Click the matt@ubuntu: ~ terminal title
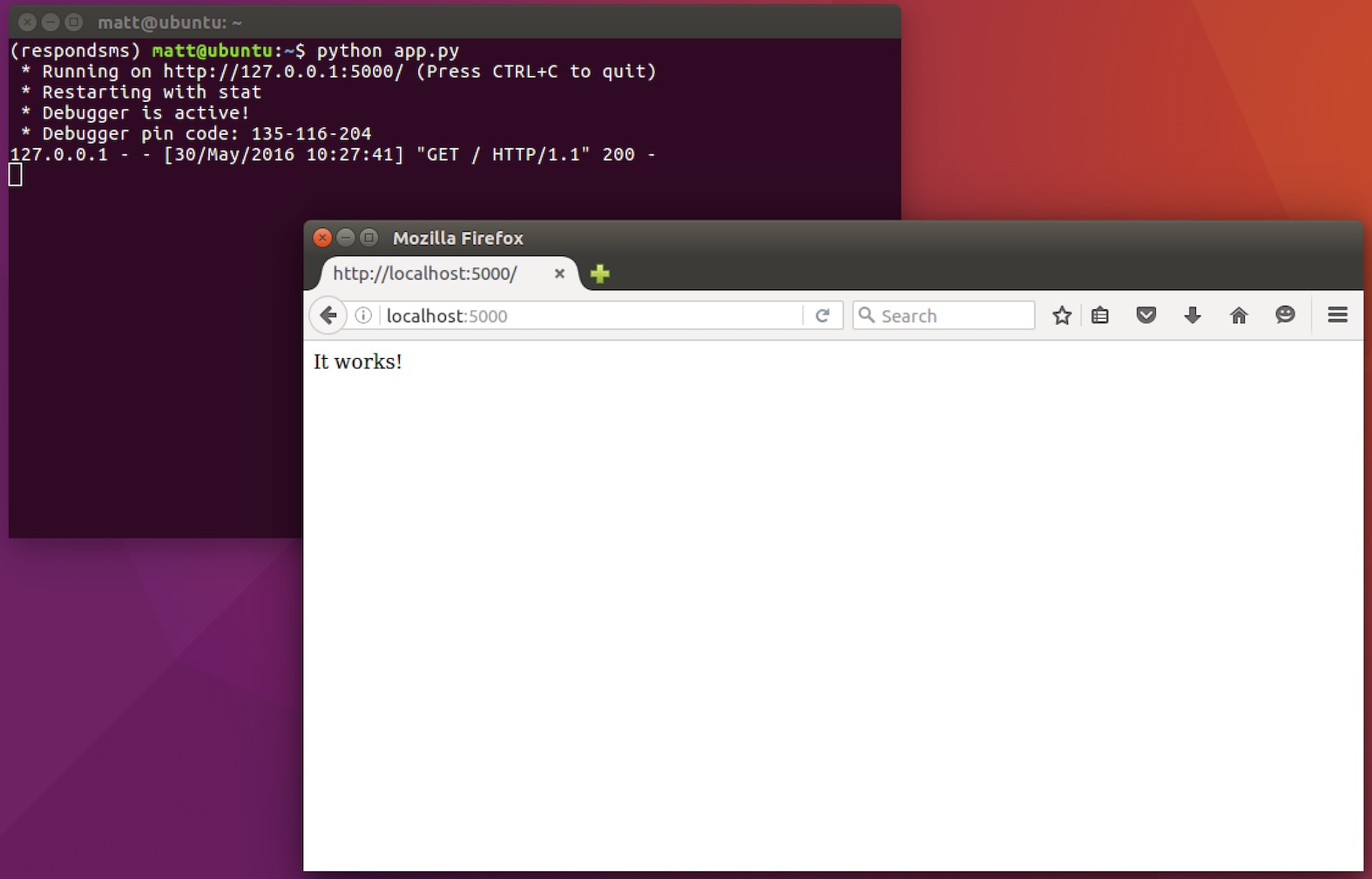This screenshot has width=1372, height=879. [170, 23]
